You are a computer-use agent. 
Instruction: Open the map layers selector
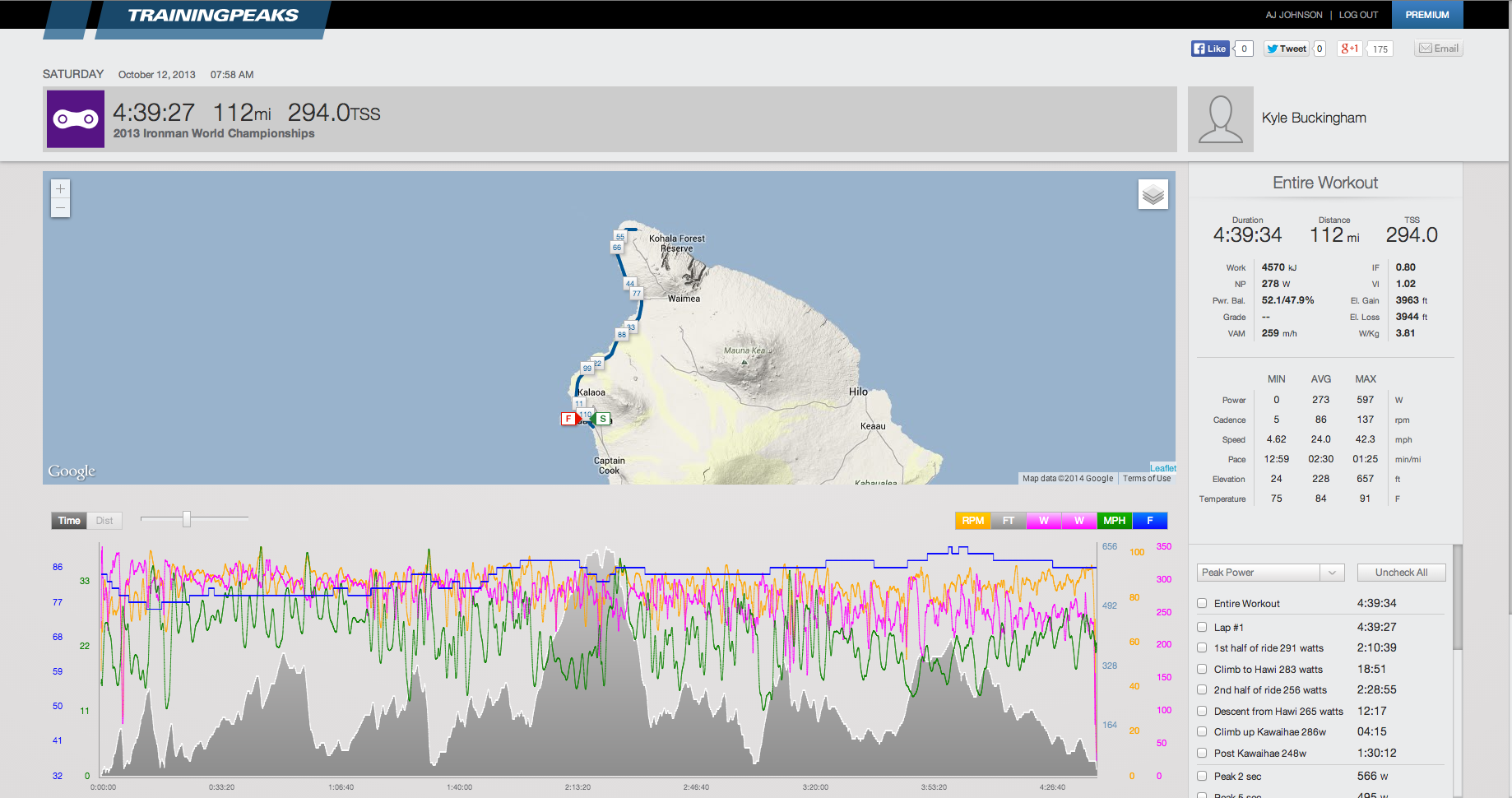point(1153,194)
